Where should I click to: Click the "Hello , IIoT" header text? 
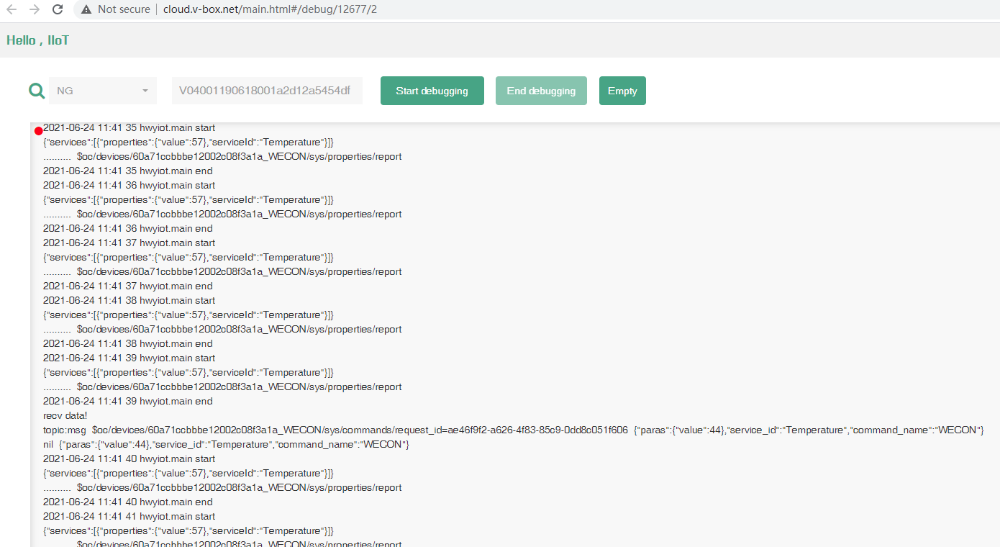(x=38, y=41)
